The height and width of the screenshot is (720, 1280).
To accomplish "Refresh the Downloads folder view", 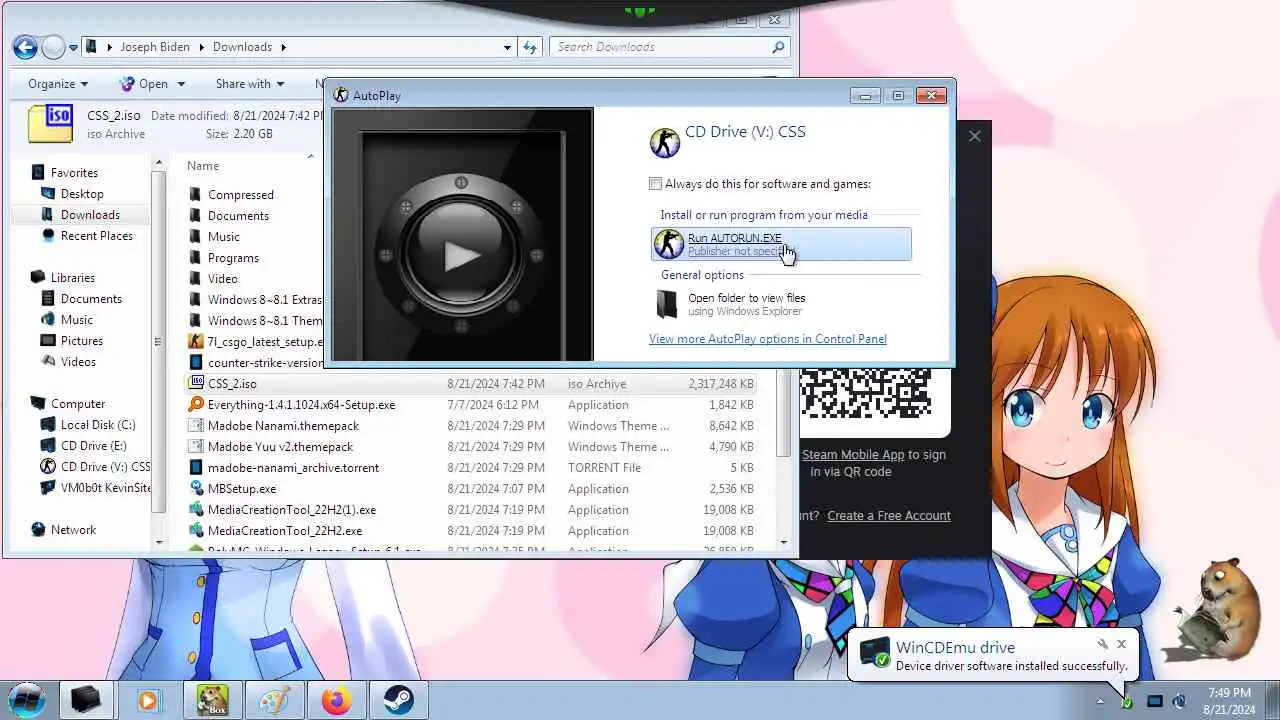I will [x=530, y=47].
